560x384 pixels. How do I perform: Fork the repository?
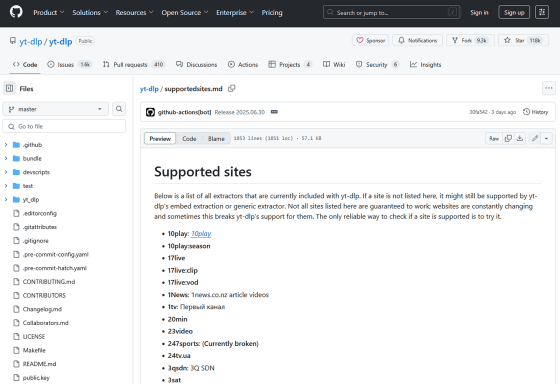470,40
